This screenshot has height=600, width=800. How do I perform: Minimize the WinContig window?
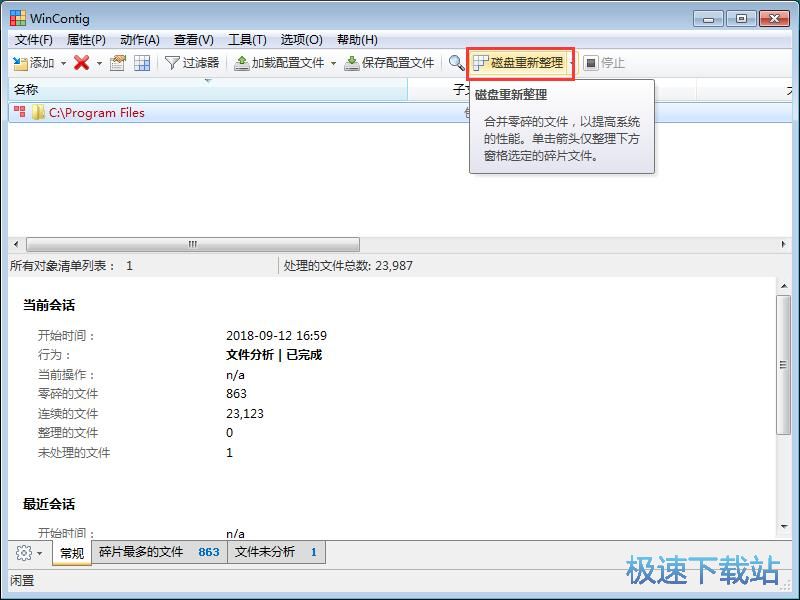click(708, 19)
